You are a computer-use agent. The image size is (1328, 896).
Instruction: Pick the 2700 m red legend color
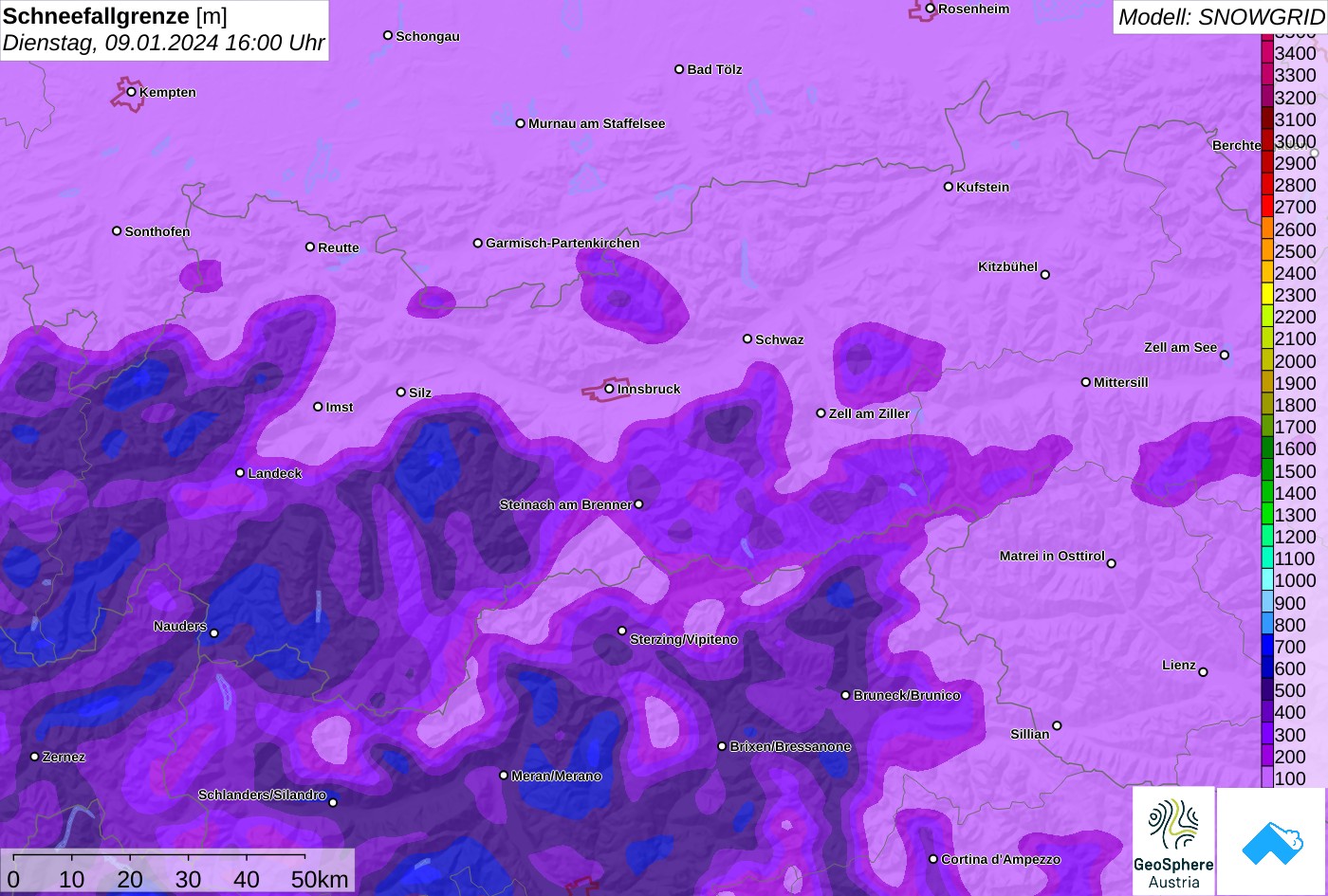[x=1267, y=206]
